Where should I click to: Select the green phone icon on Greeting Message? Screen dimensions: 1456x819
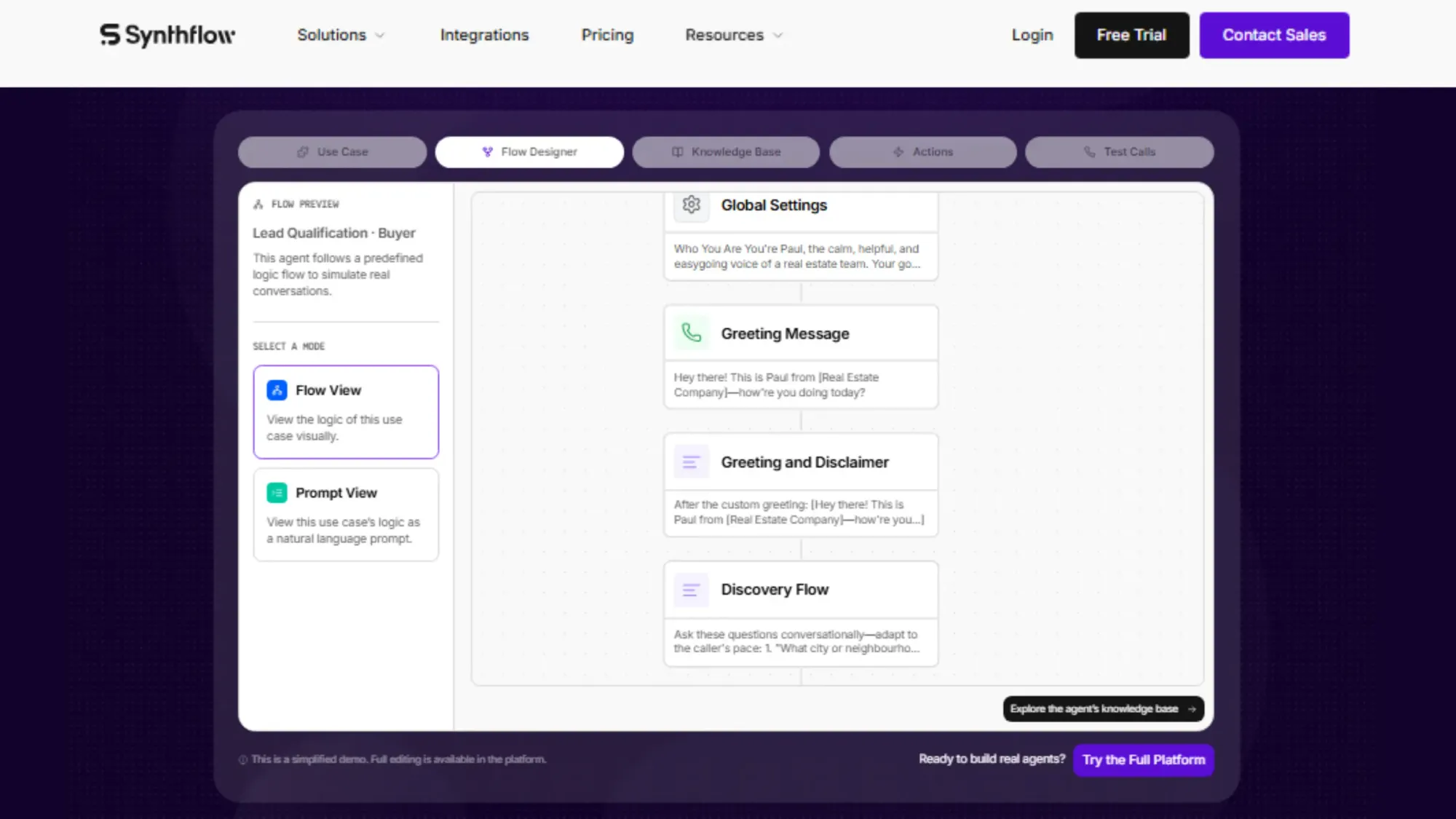(x=692, y=333)
